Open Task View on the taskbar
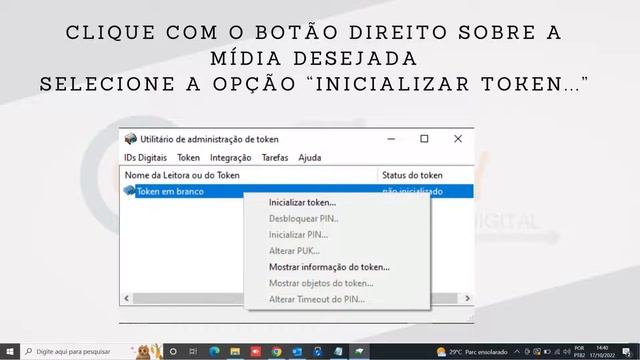The width and height of the screenshot is (640, 360). click(193, 351)
